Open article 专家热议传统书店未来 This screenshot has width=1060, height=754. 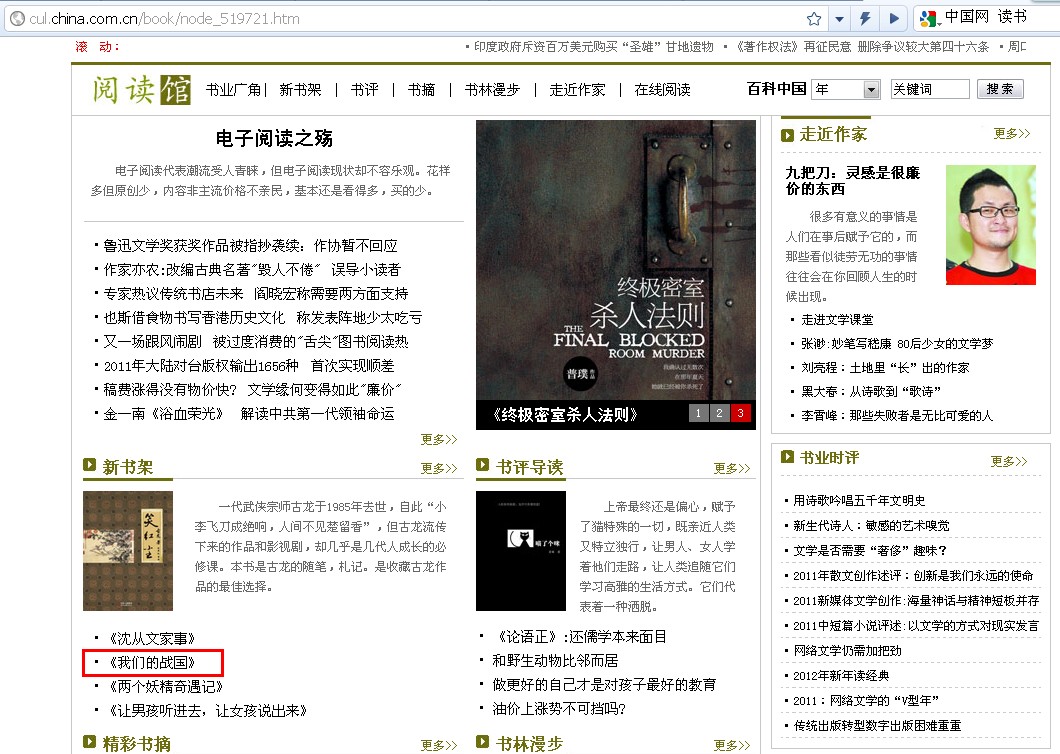[x=256, y=293]
